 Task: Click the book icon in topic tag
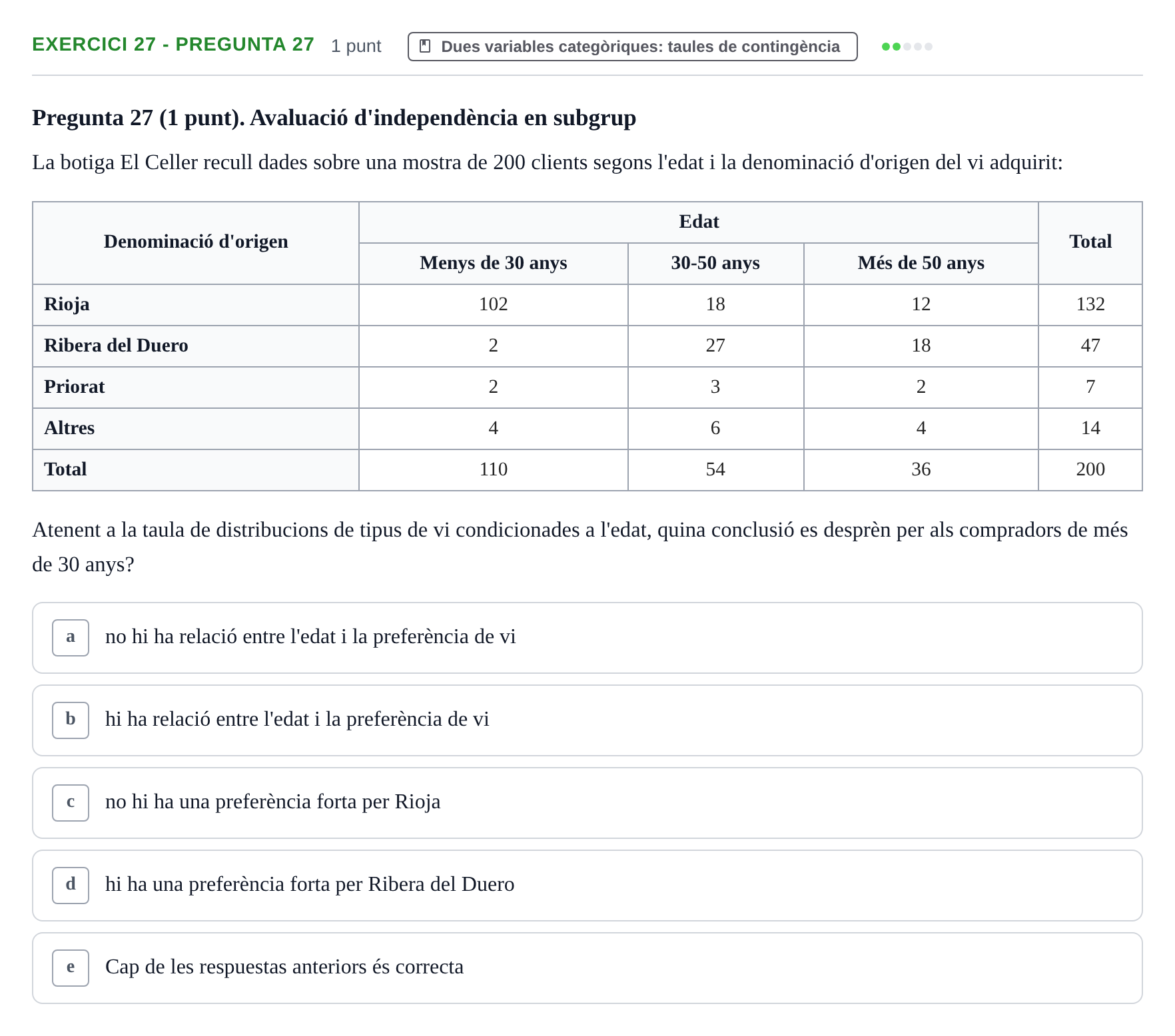tap(424, 46)
